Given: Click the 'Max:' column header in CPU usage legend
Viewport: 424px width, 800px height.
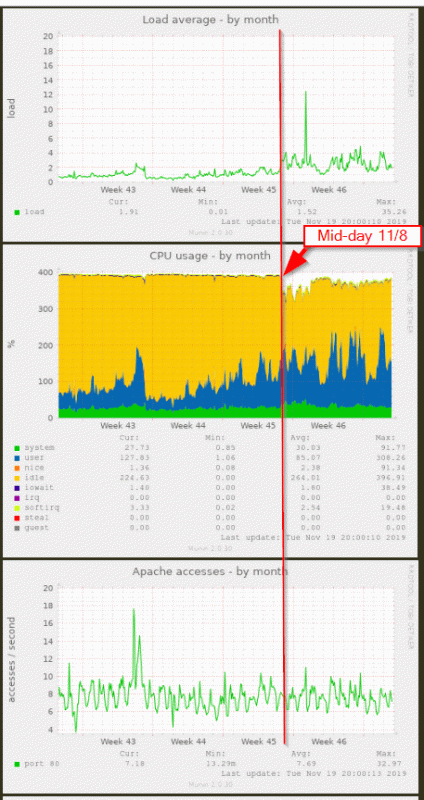Looking at the screenshot, I should [387, 438].
